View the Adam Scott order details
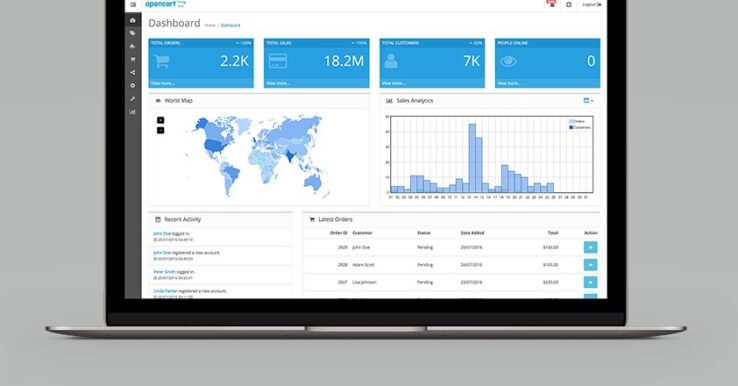 (x=590, y=265)
